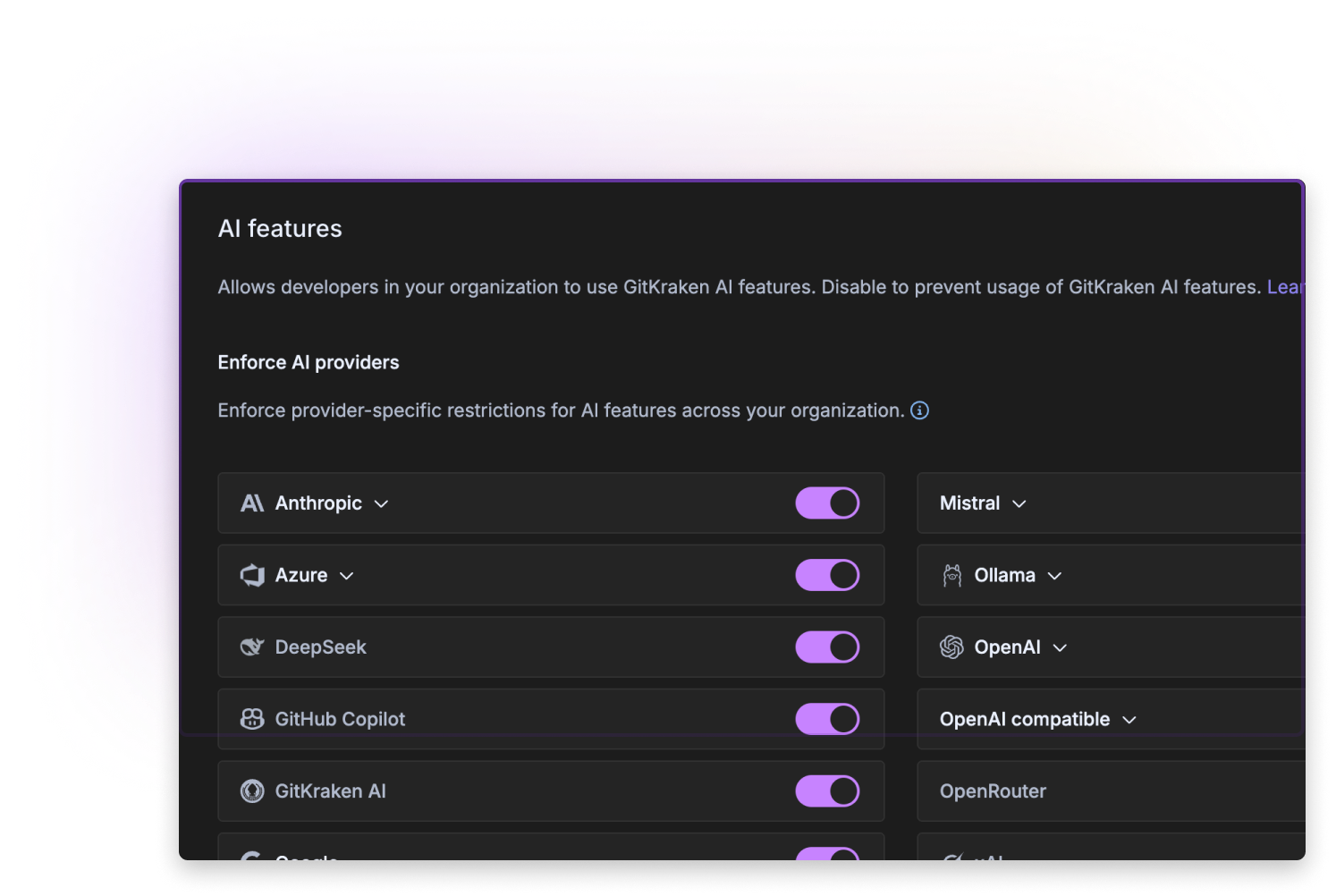Click the Enforce AI providers heading
The height and width of the screenshot is (896, 1336).
click(309, 362)
